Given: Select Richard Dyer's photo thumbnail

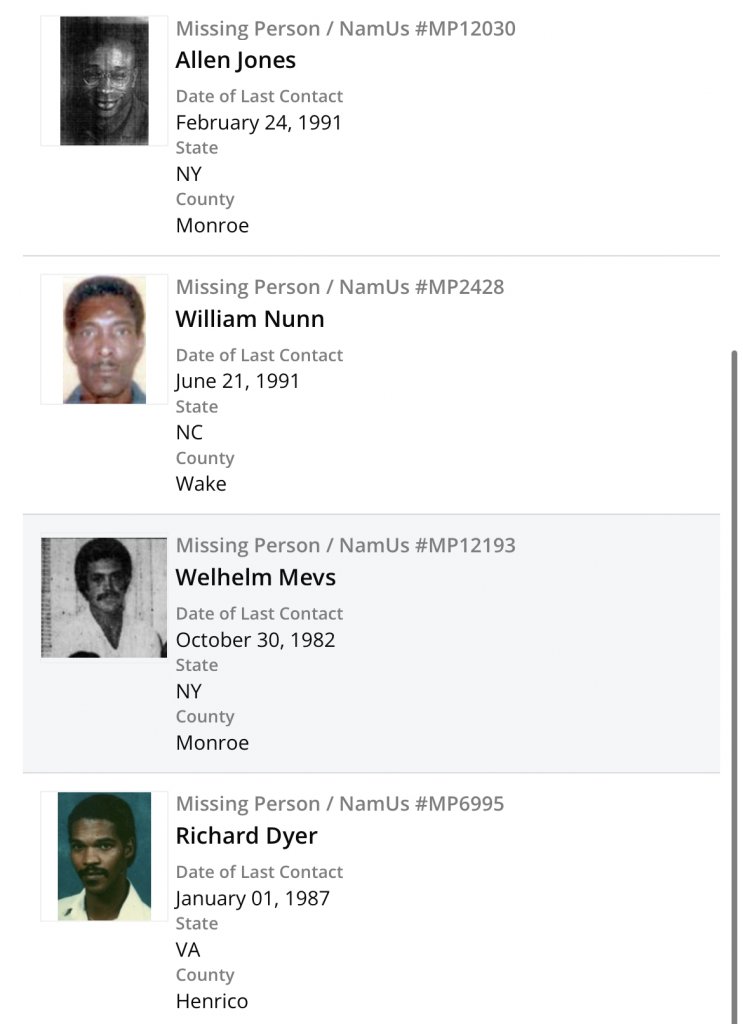Looking at the screenshot, I should 104,856.
